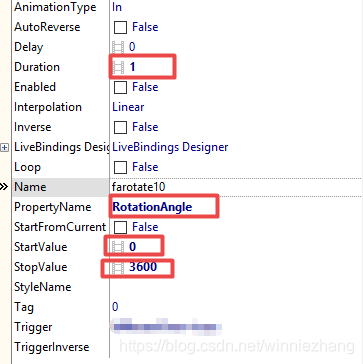Screen dimensions: 363x364
Task: Select the StyleName property label
Action: (x=42, y=287)
